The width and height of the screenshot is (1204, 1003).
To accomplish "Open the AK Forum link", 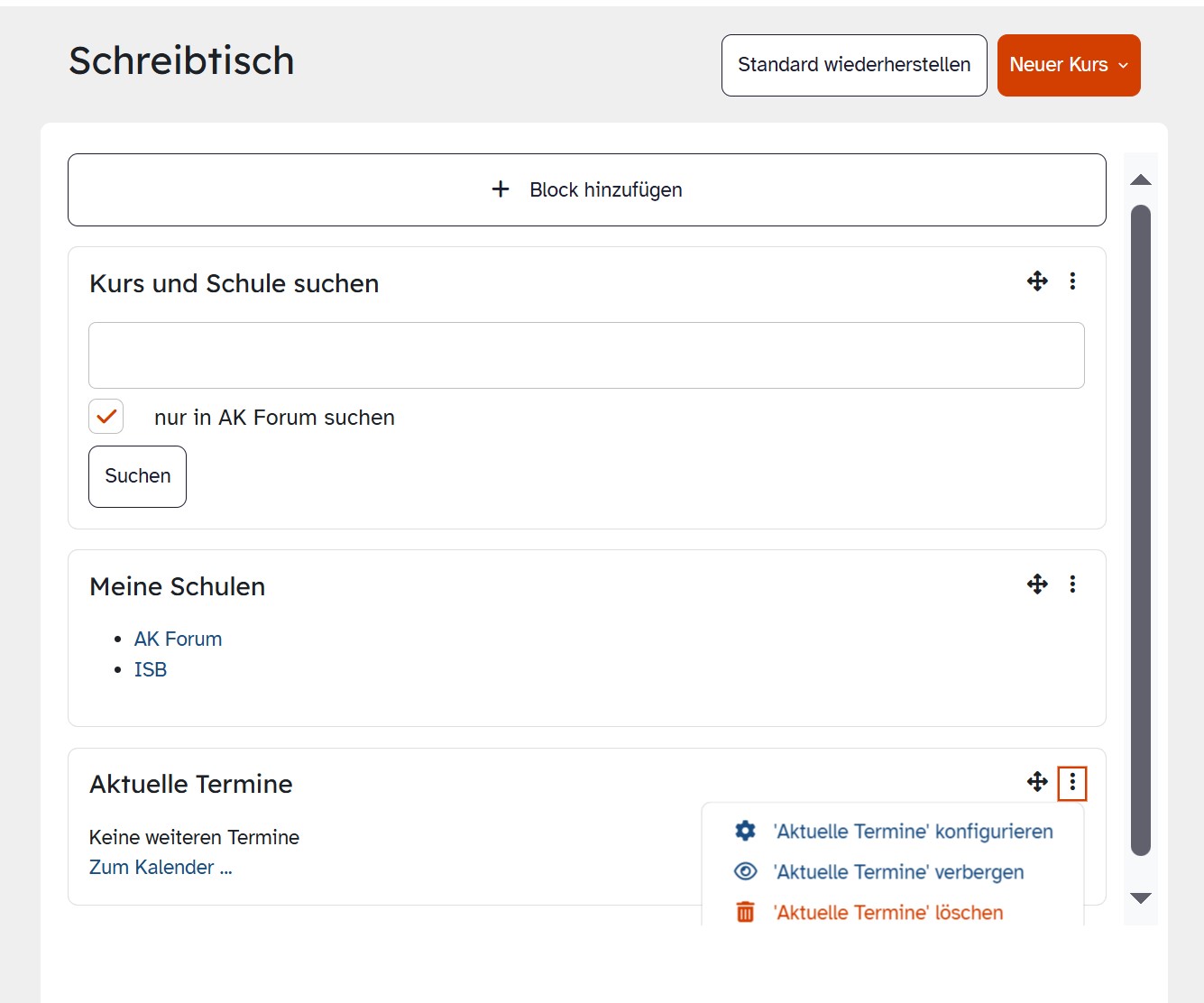I will coord(178,639).
